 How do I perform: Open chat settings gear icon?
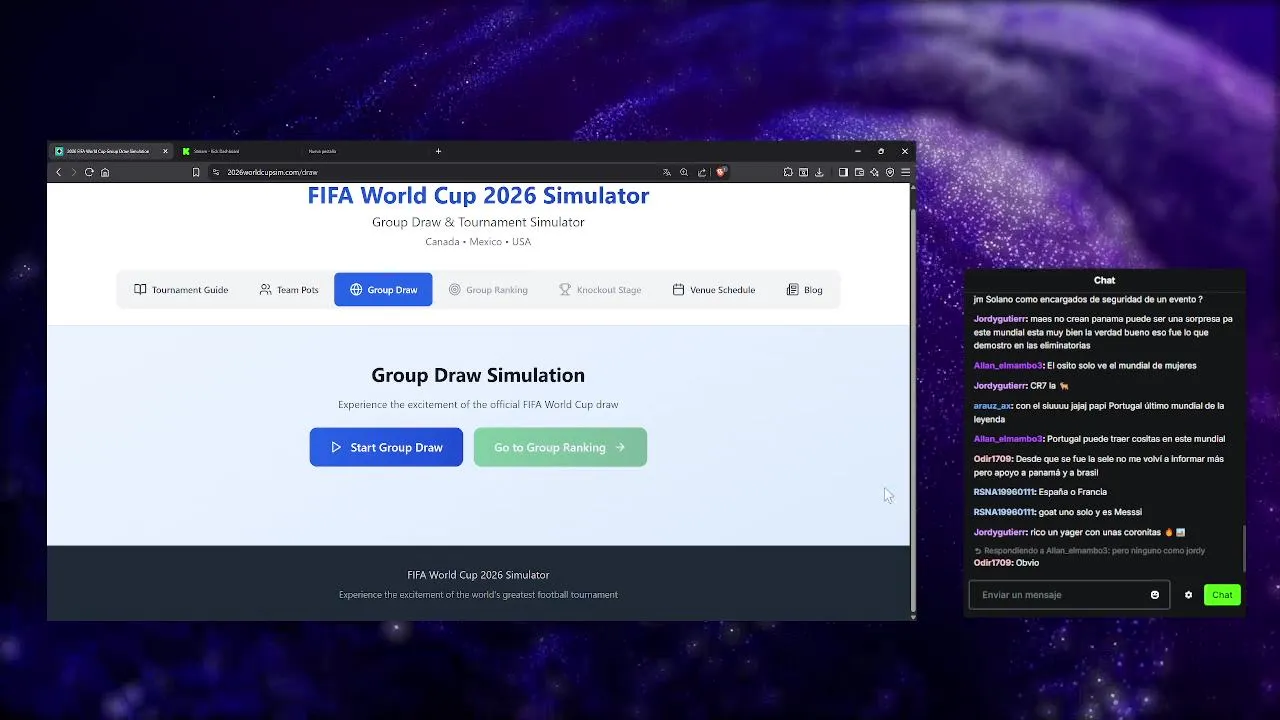[1188, 595]
